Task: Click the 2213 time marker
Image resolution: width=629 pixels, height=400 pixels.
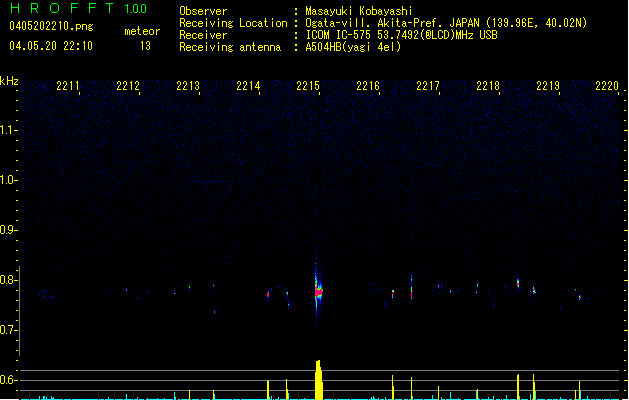Action: [188, 87]
